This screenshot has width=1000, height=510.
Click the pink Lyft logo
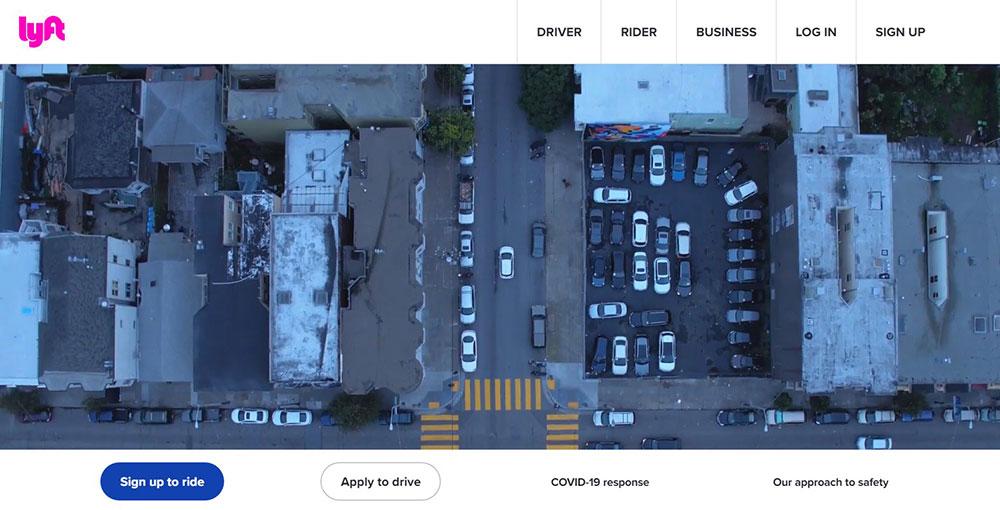pos(41,31)
